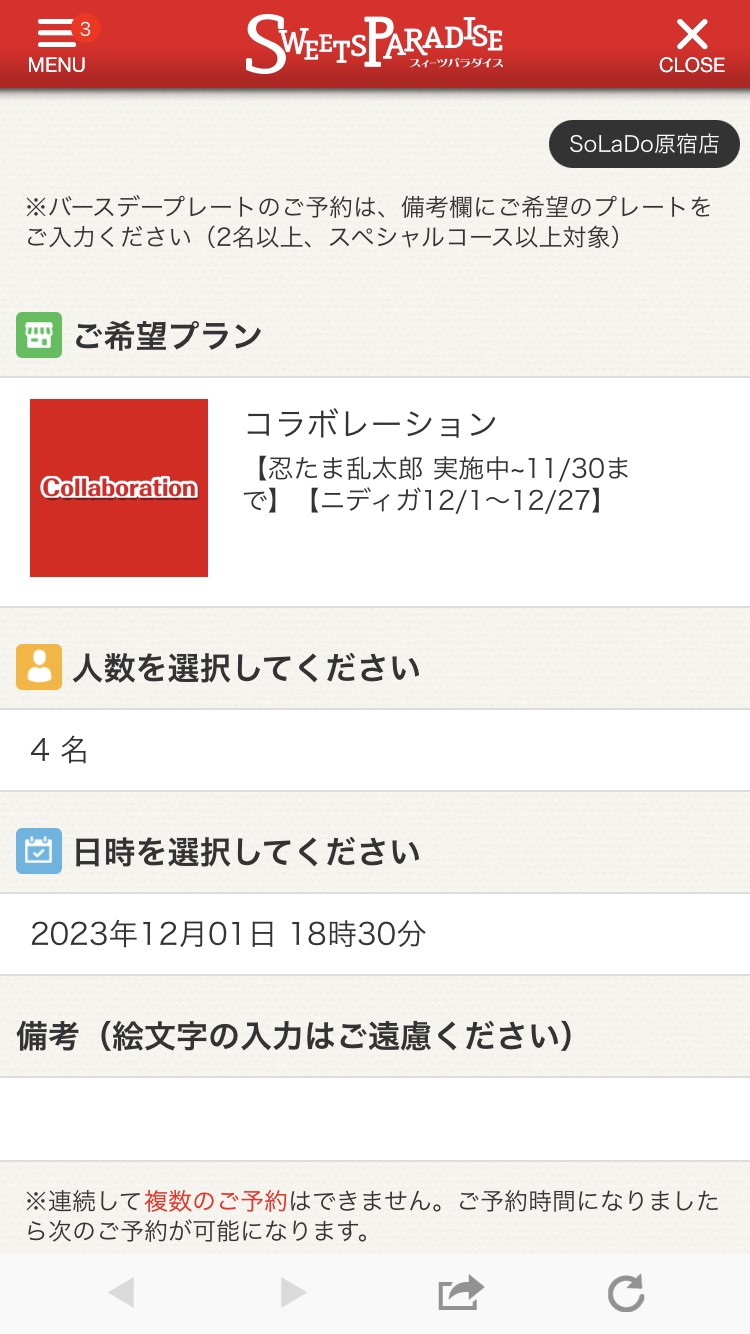Go back with the browser back arrow

point(121,1293)
